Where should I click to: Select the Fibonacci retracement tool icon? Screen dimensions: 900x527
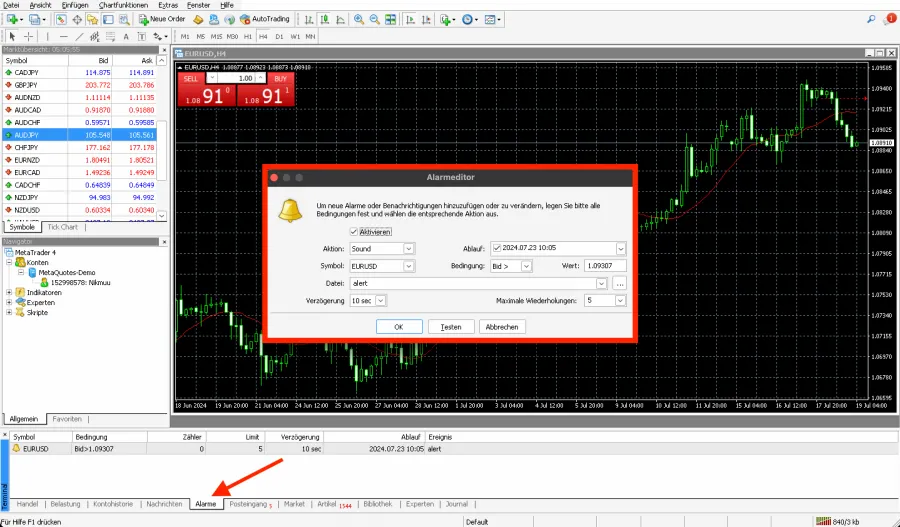coord(111,36)
